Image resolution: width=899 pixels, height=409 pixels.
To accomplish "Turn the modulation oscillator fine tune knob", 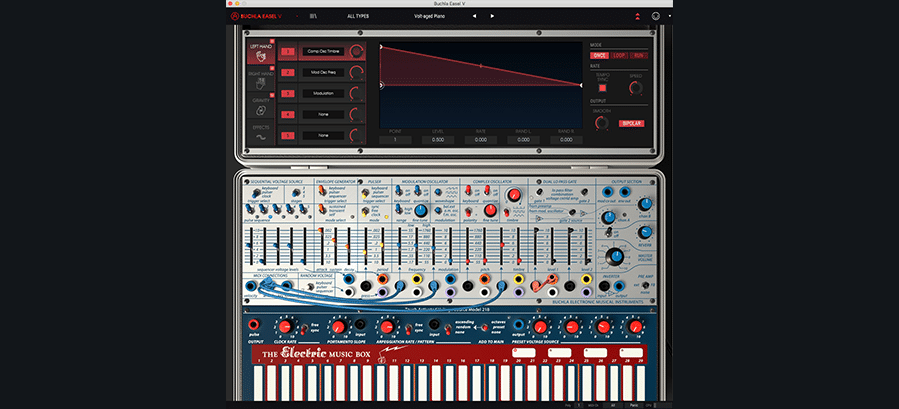I will tap(421, 211).
